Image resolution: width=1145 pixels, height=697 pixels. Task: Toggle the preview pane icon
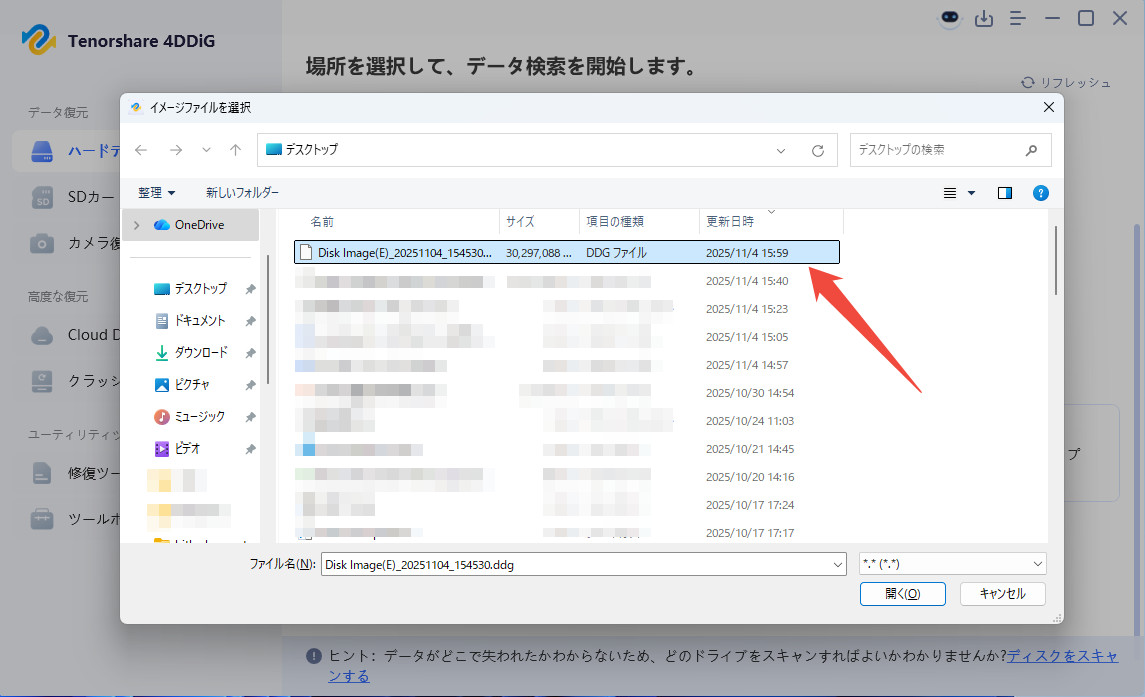tap(1005, 193)
